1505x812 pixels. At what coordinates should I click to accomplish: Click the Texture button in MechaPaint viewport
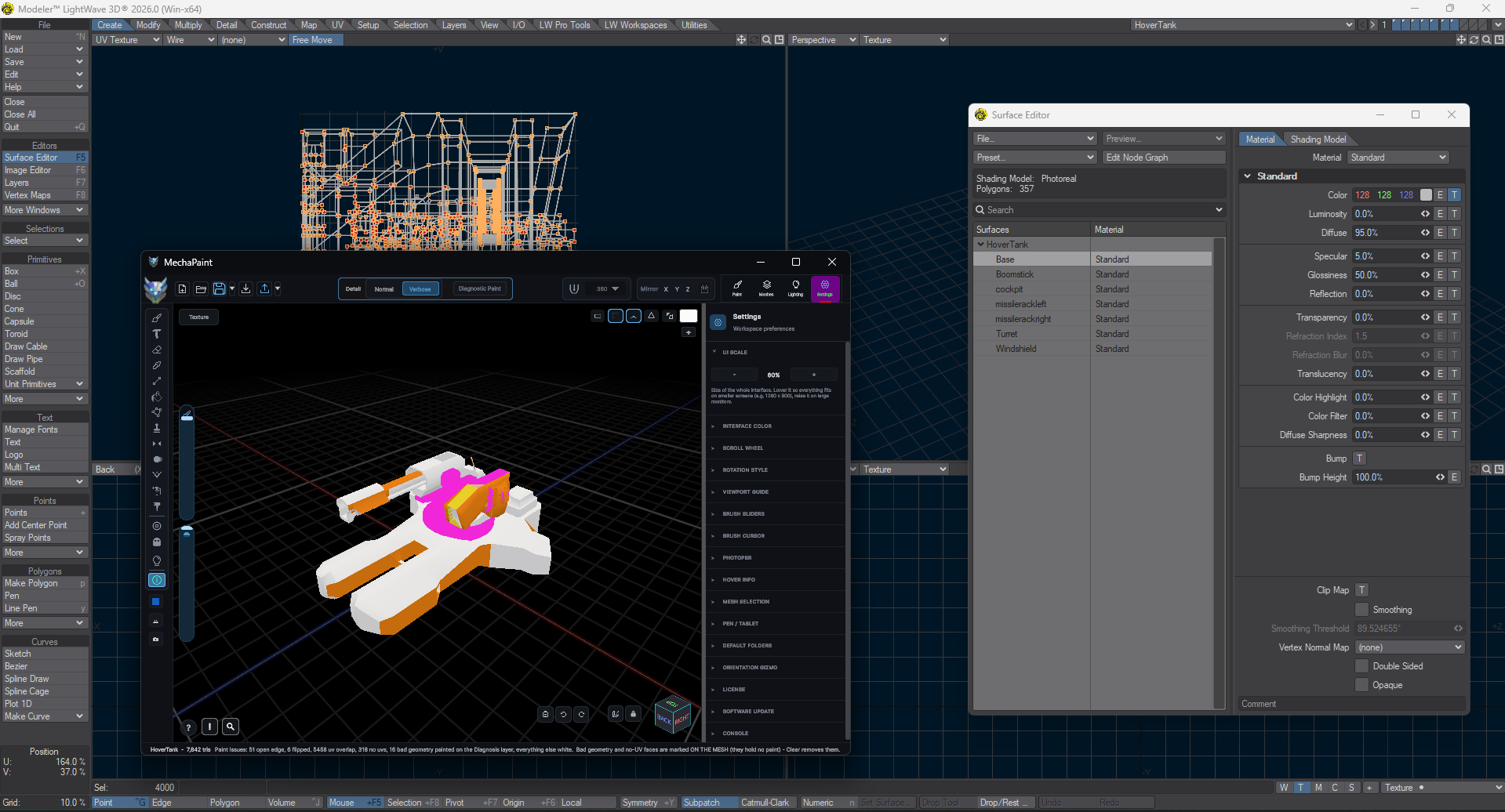click(x=199, y=317)
